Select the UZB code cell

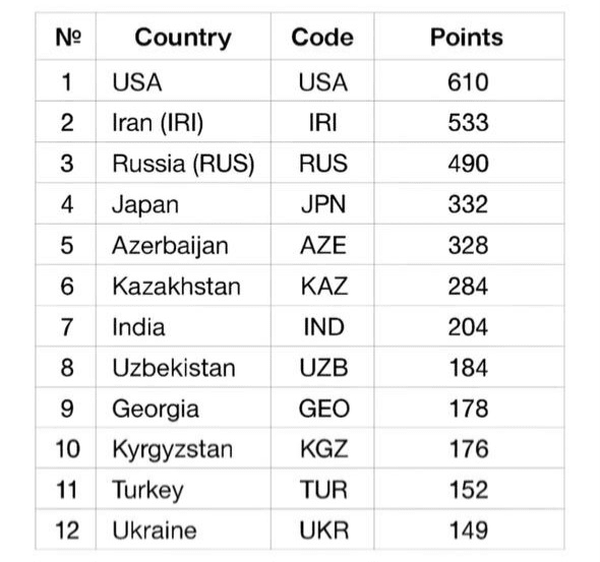pos(323,368)
